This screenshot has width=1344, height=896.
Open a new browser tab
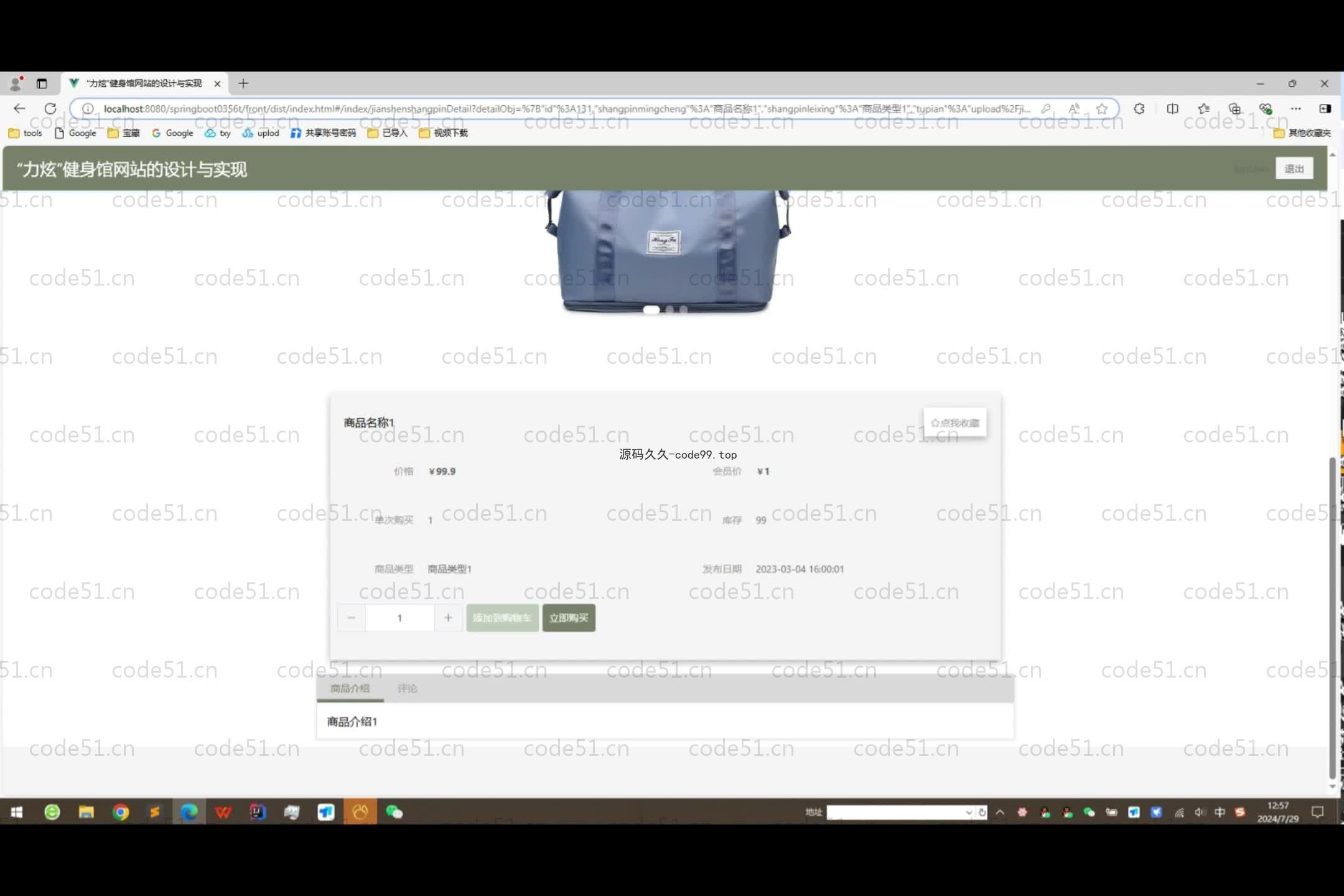(x=243, y=83)
